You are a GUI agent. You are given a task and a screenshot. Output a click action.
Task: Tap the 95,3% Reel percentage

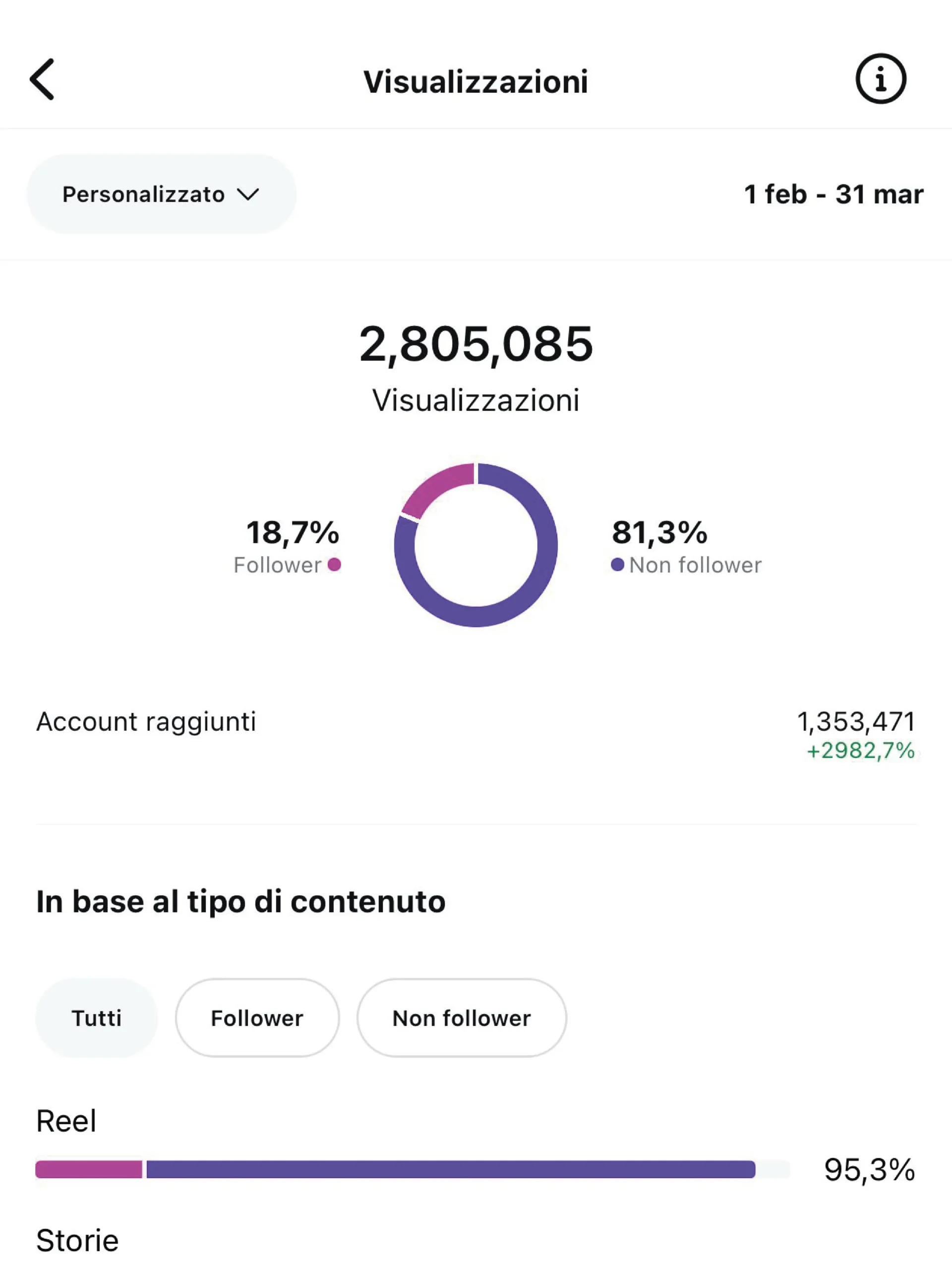[869, 1170]
